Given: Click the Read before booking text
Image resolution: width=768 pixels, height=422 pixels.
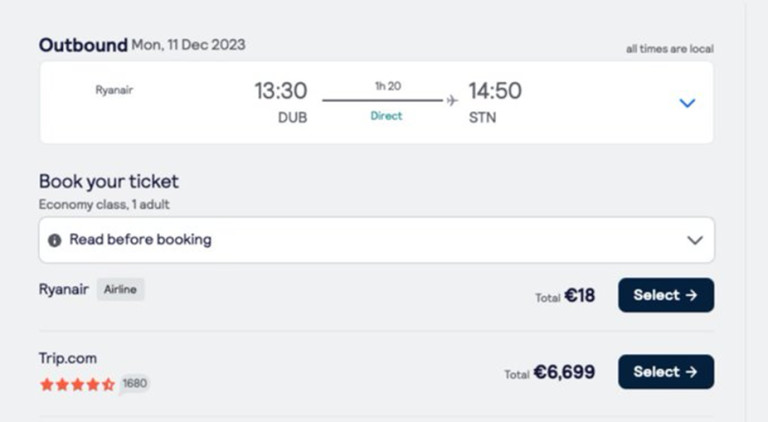Looking at the screenshot, I should 140,240.
